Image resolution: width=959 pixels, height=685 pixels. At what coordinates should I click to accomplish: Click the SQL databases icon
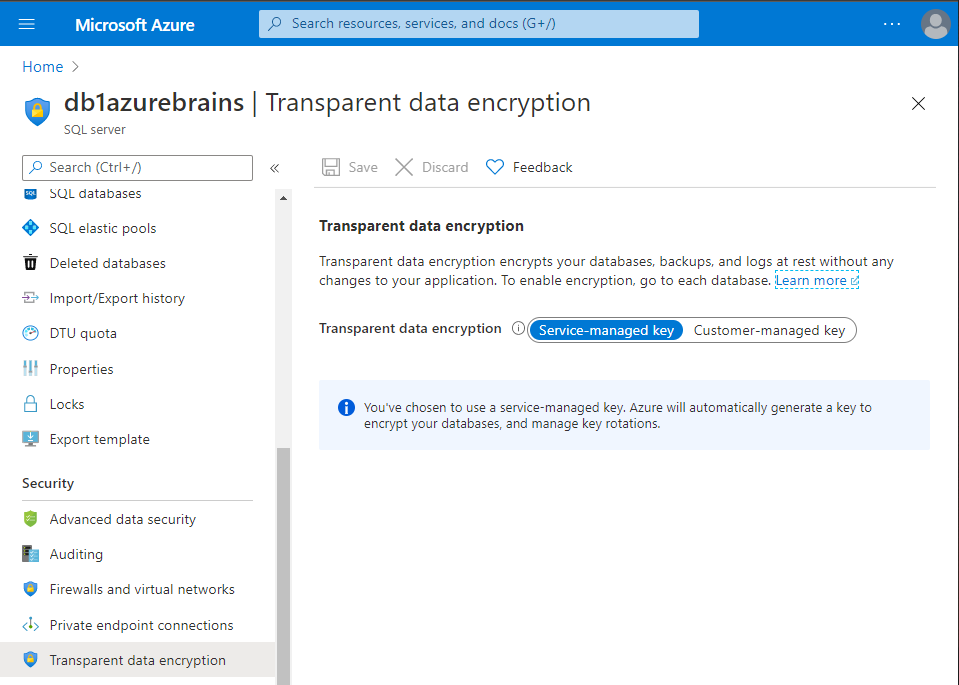pos(31,194)
